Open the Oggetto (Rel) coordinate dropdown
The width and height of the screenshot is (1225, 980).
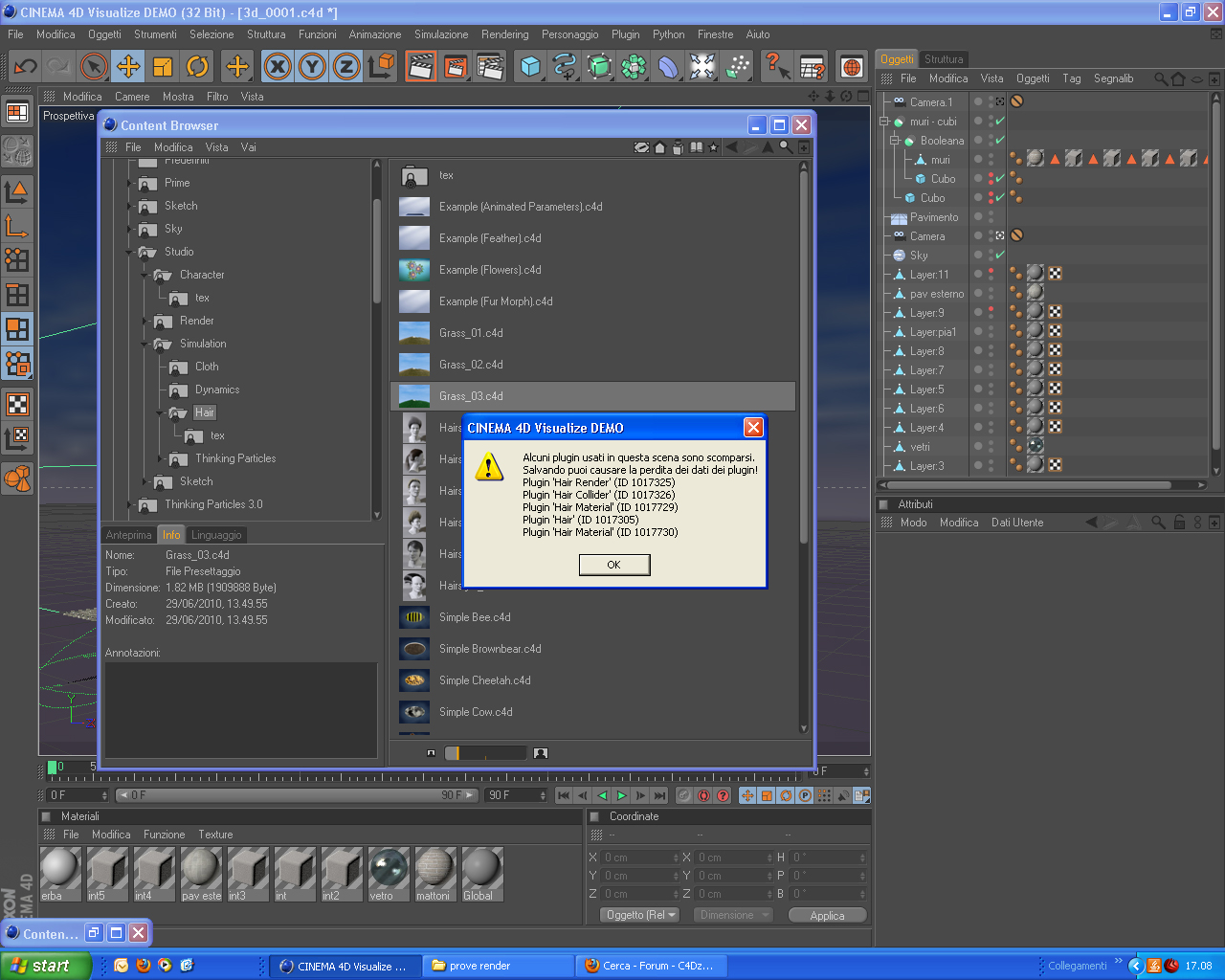[x=640, y=915]
